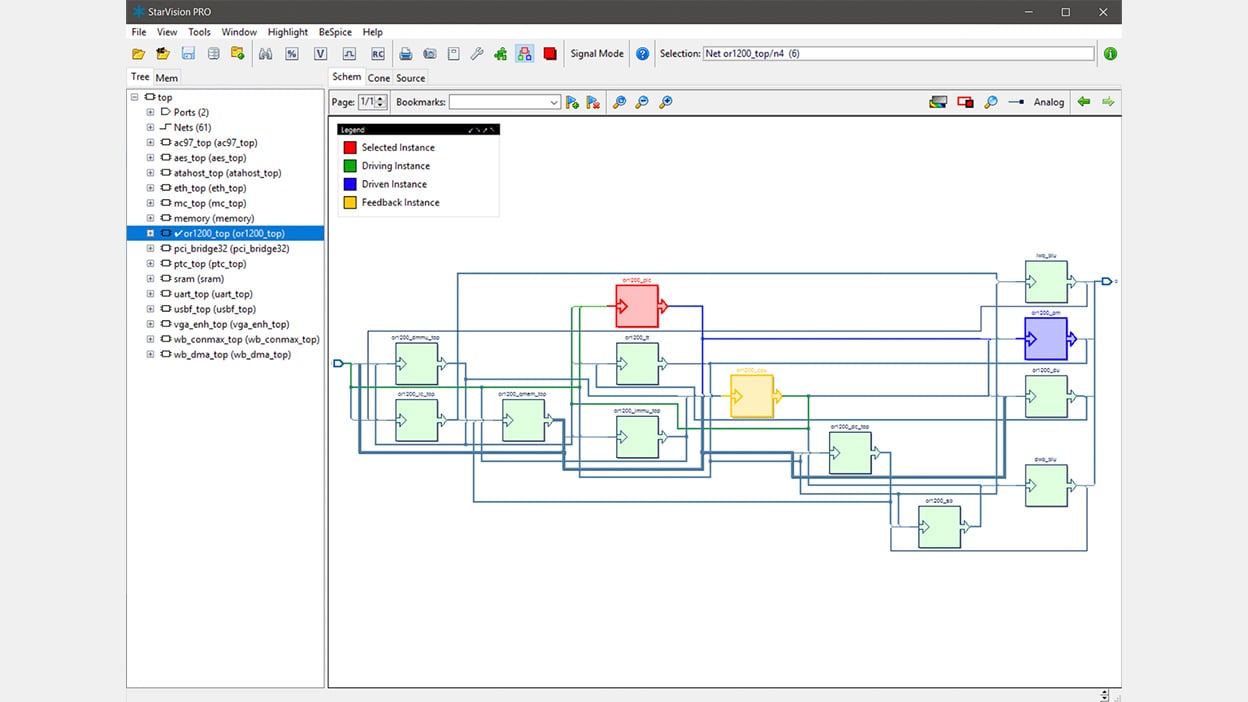Click the red Selected Instance legend swatch
Viewport: 1248px width, 702px height.
350,148
